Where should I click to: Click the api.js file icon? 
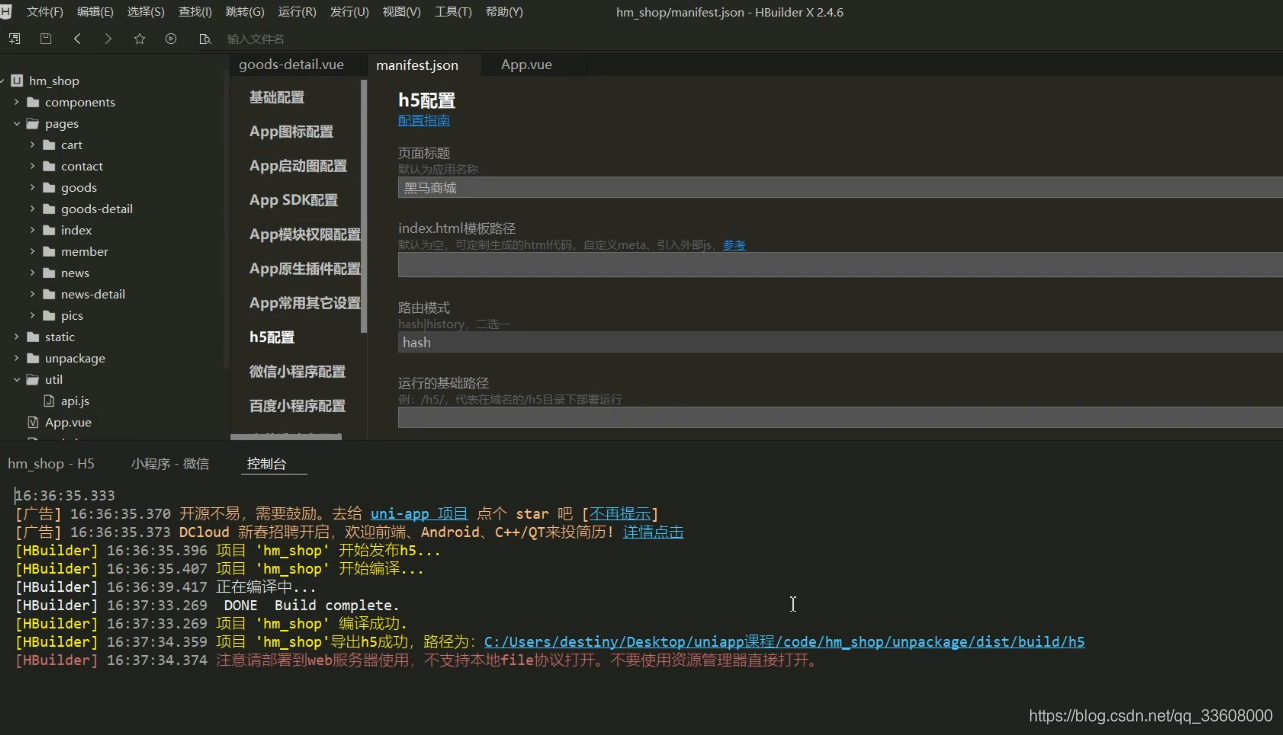pos(49,401)
